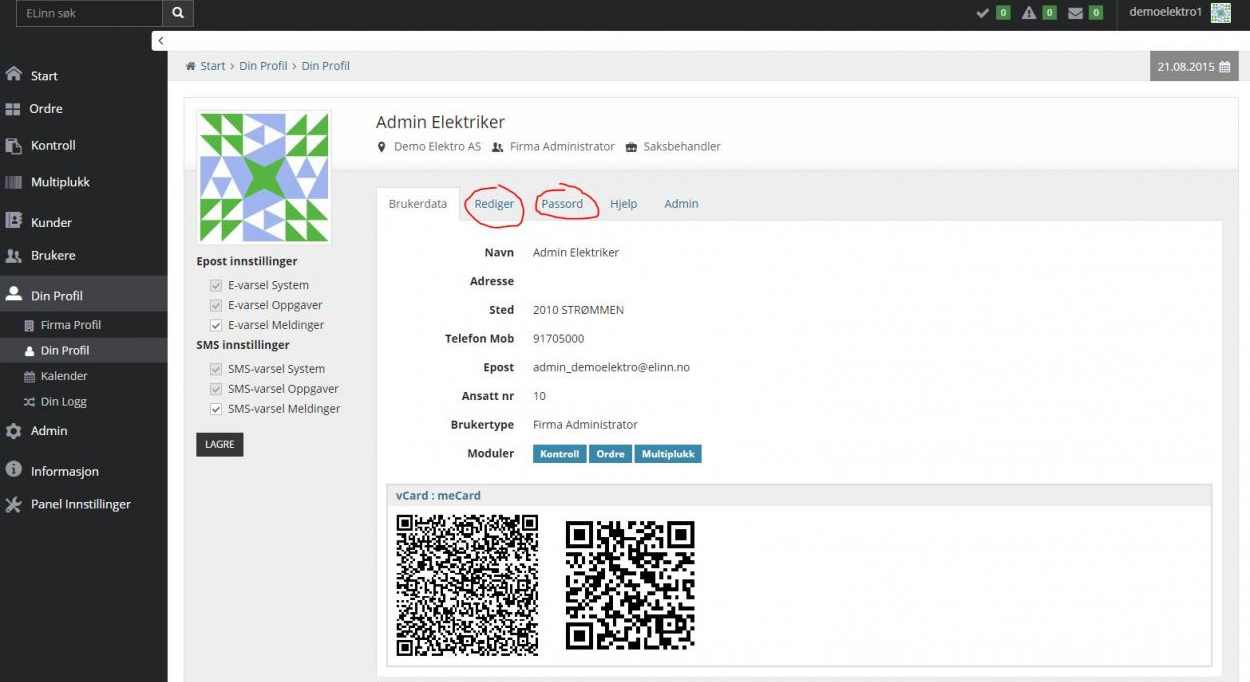1250x682 pixels.
Task: Switch to the Passord tab
Action: pos(562,204)
